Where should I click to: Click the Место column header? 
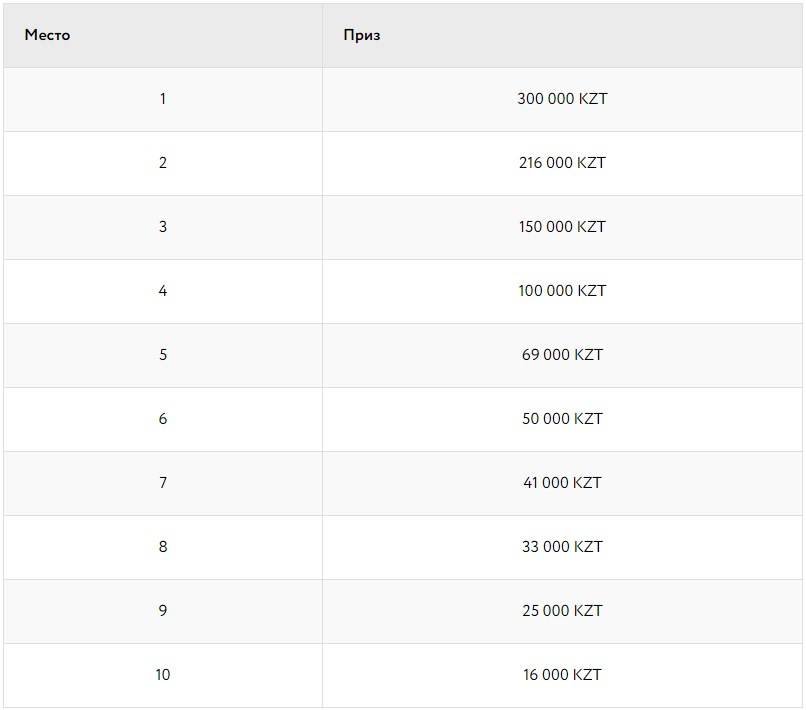coord(48,35)
